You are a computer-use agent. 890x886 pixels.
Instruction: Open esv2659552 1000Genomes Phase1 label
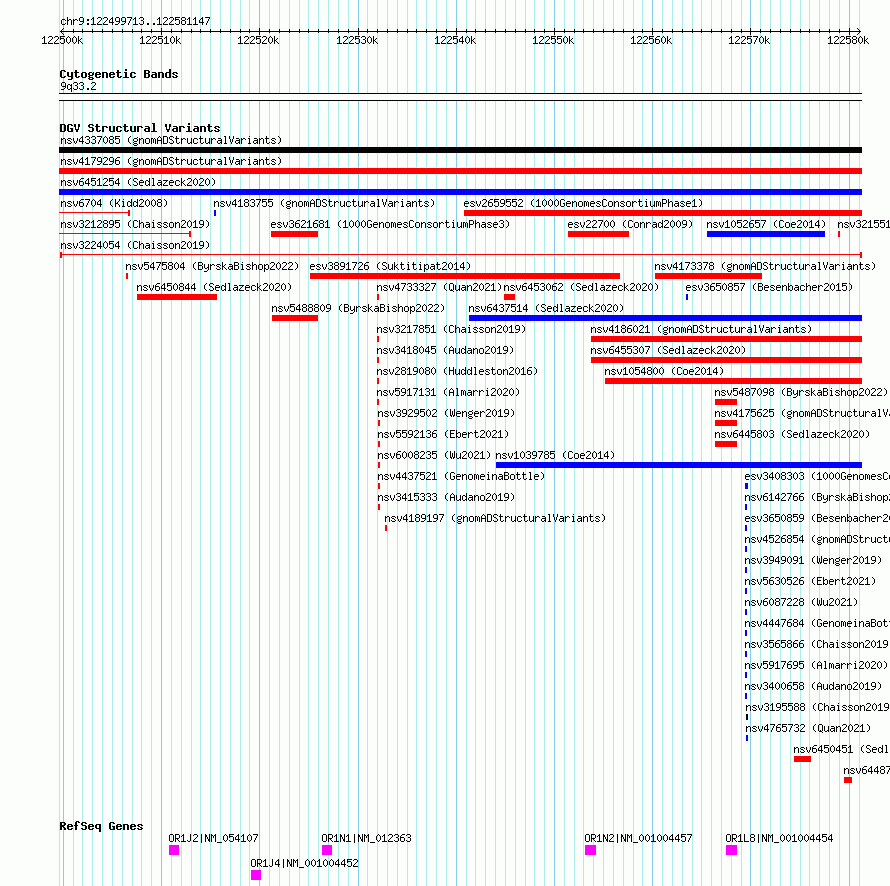583,203
